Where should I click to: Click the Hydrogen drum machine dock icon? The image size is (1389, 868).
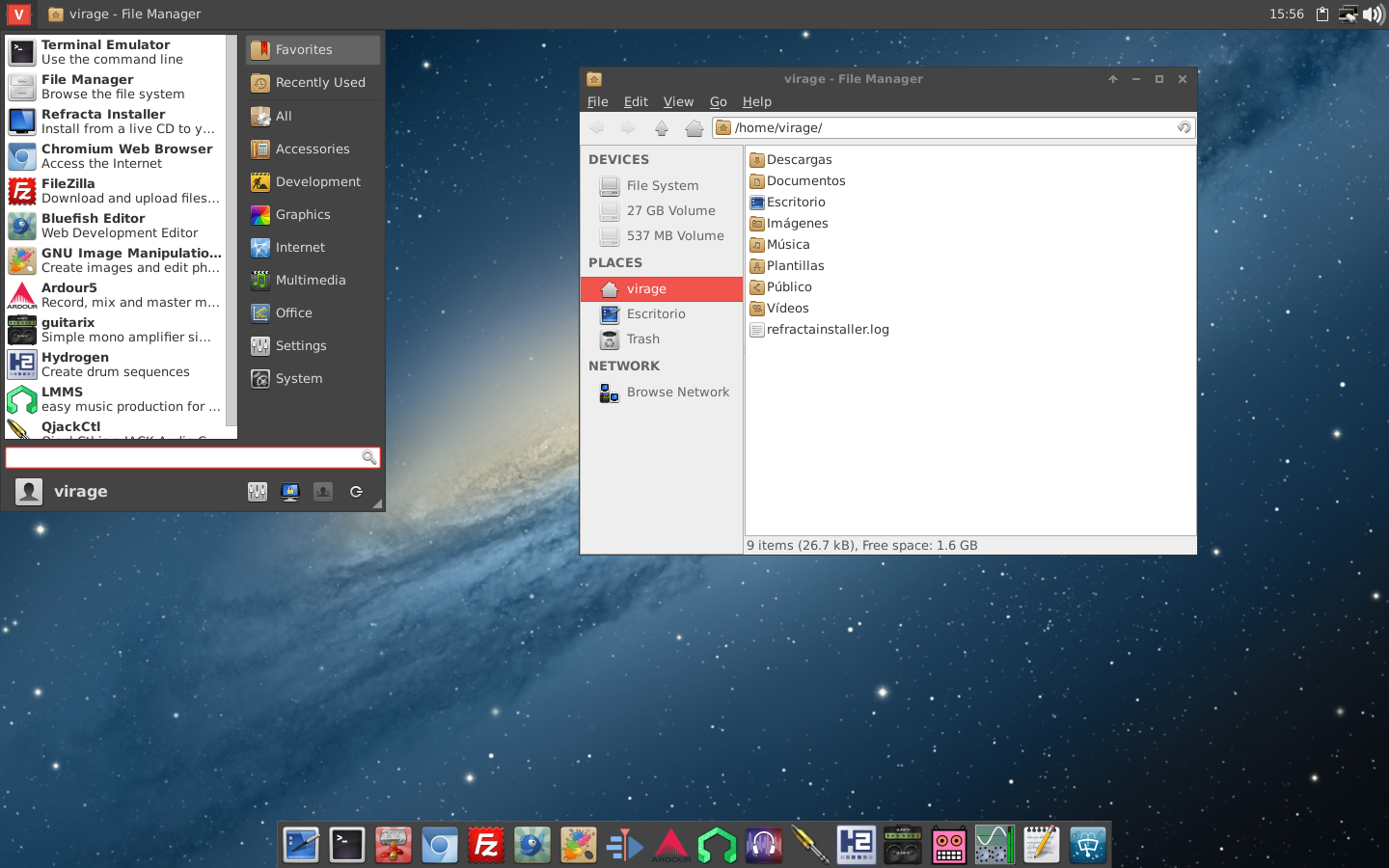tap(857, 846)
